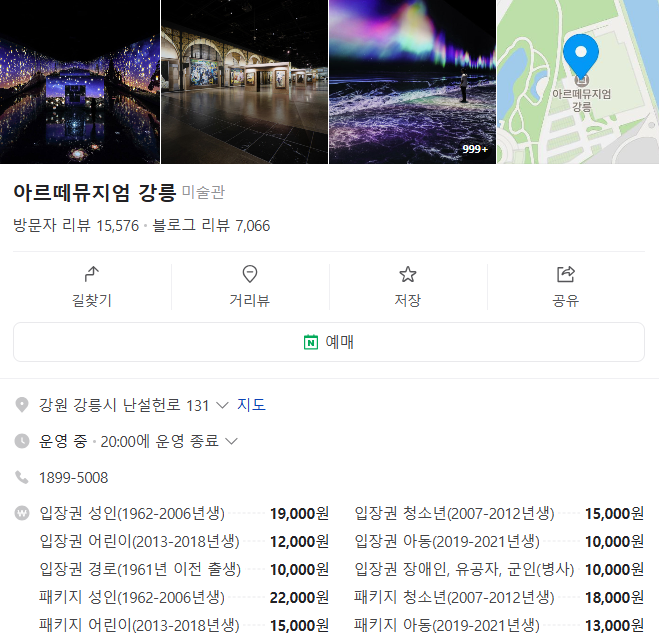Select 입장권 경로(1961년 이전 출생) item
659x643 pixels.
tap(140, 569)
